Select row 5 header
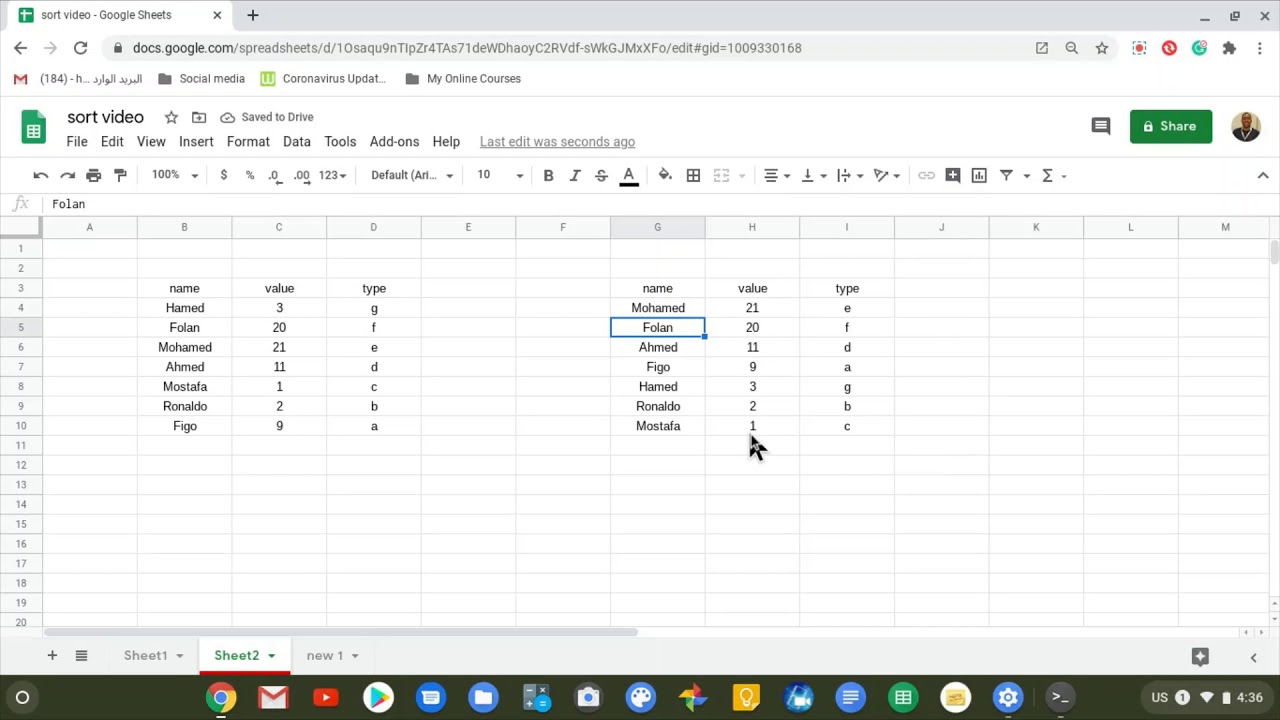The image size is (1280, 720). point(21,327)
